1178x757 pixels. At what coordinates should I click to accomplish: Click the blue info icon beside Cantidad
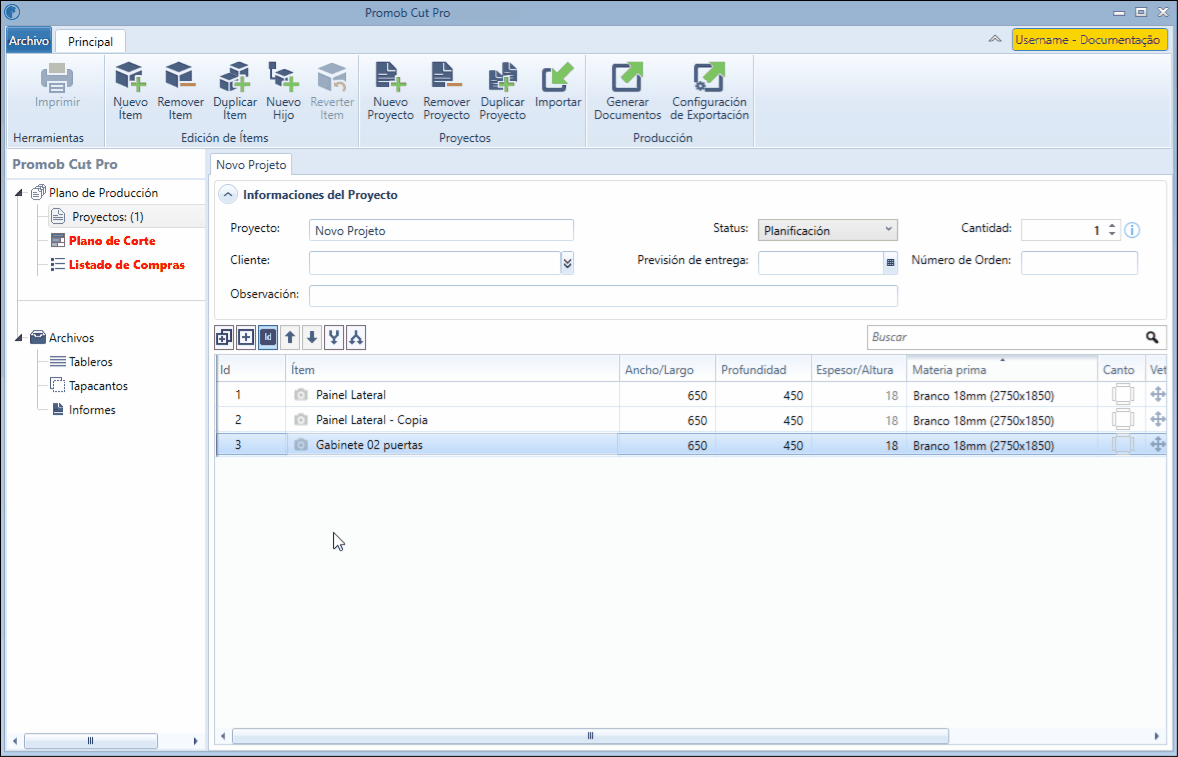(x=1132, y=231)
